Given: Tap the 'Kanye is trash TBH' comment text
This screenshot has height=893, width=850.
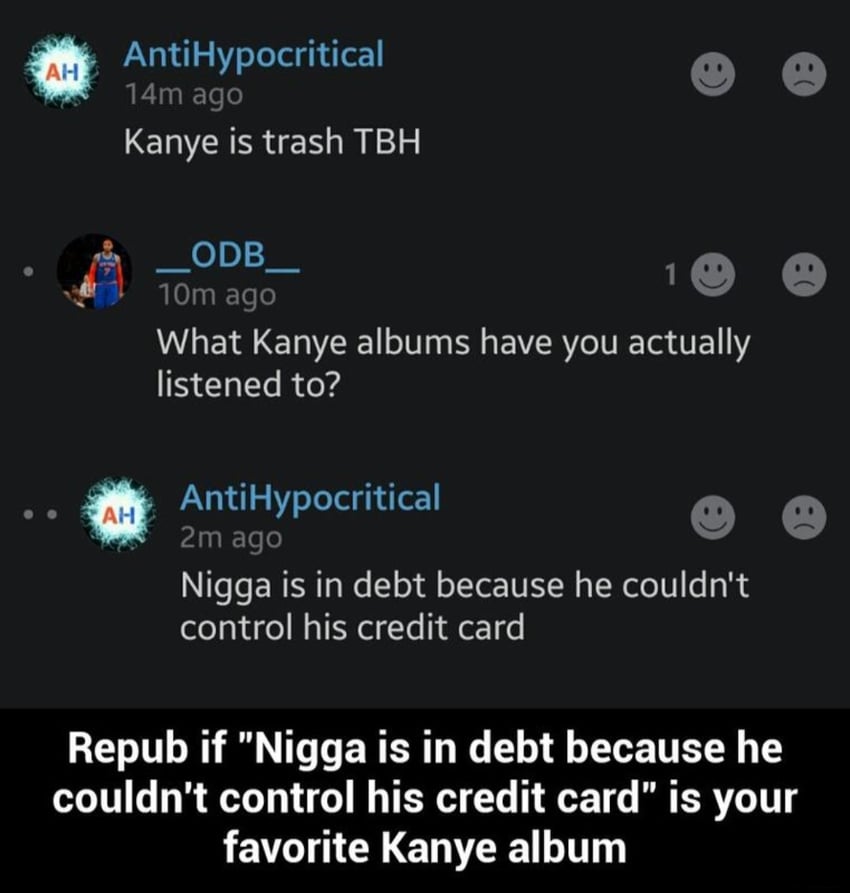Looking at the screenshot, I should (272, 141).
